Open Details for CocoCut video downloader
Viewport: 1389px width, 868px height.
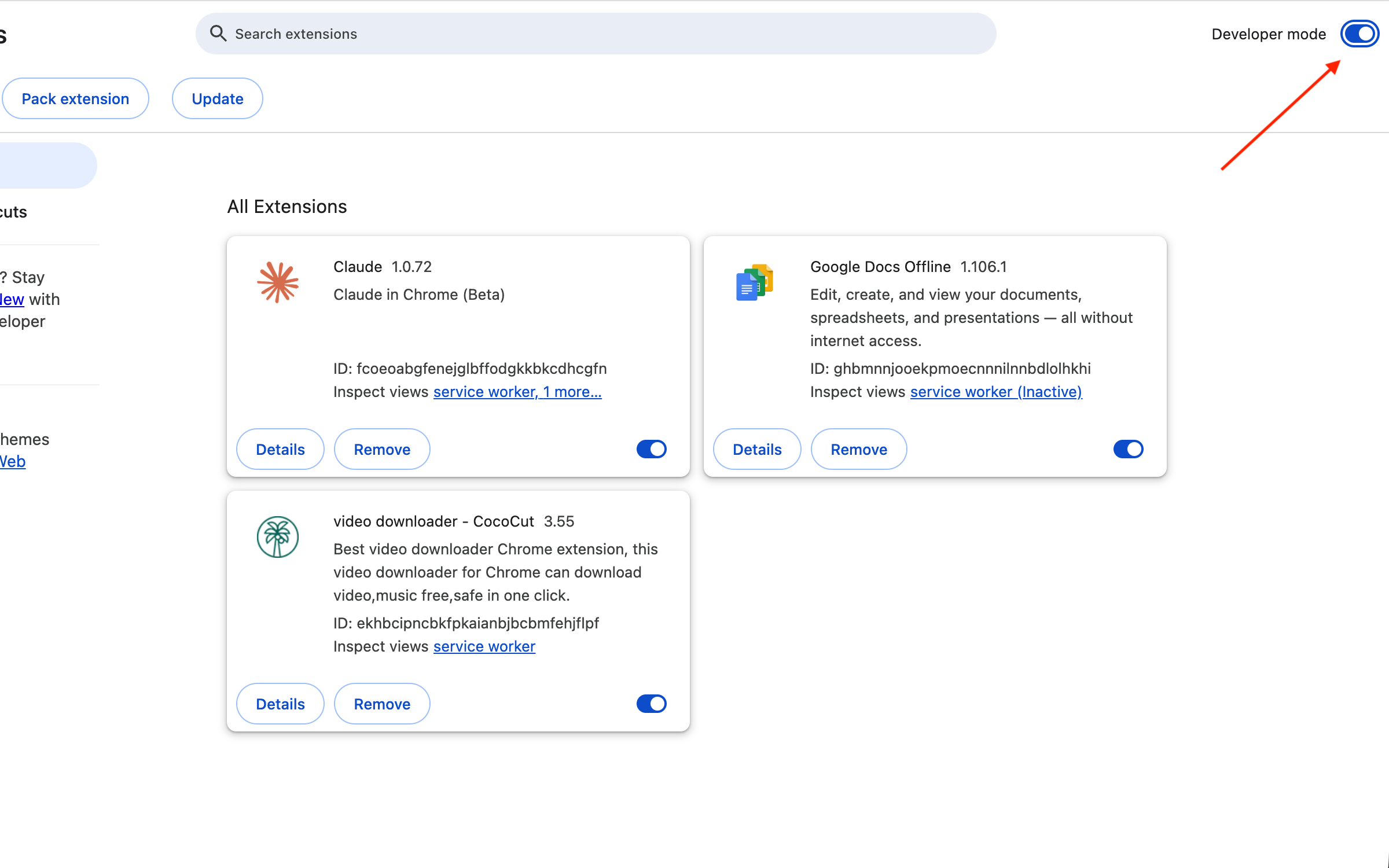[x=280, y=704]
